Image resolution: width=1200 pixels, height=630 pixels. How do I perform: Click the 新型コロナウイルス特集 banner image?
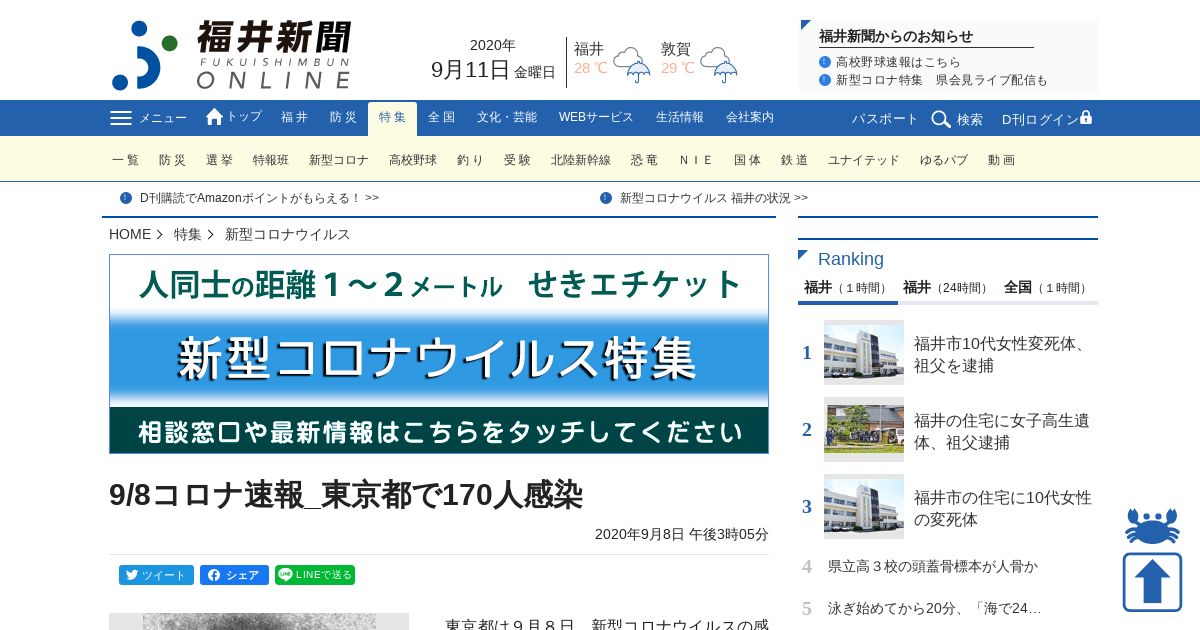439,354
